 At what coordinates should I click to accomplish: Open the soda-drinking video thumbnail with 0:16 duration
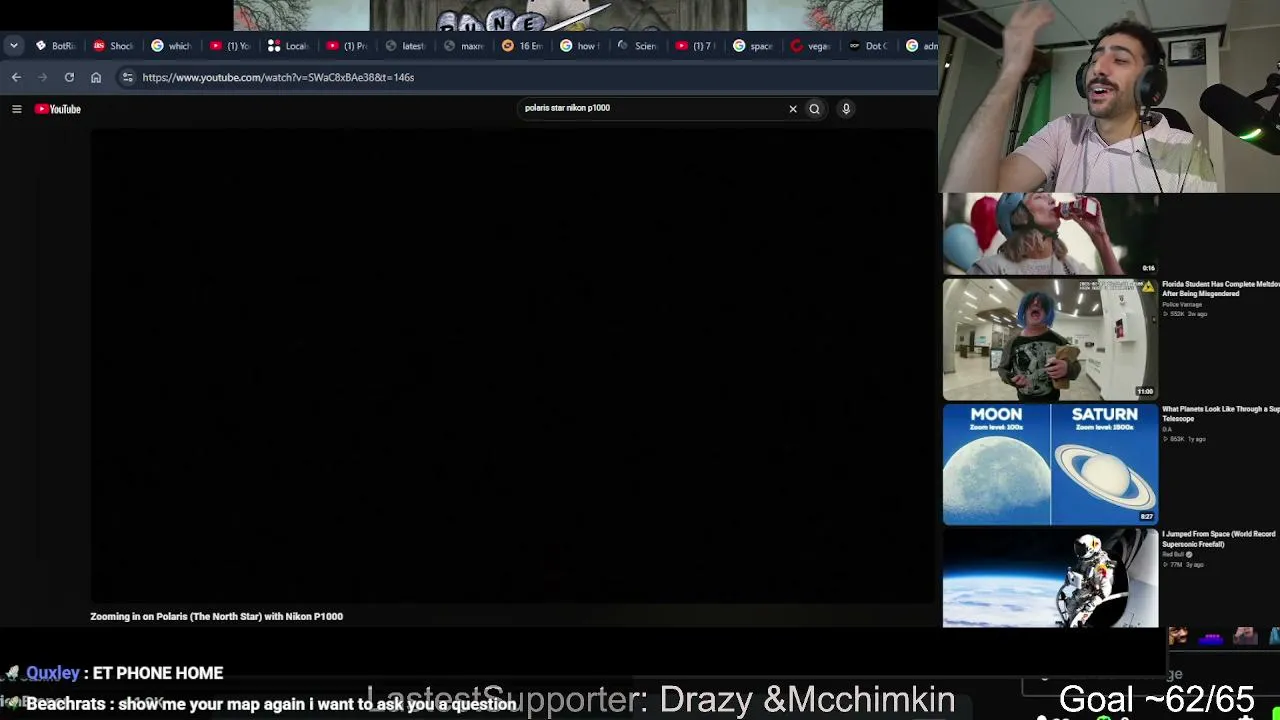tap(1050, 233)
